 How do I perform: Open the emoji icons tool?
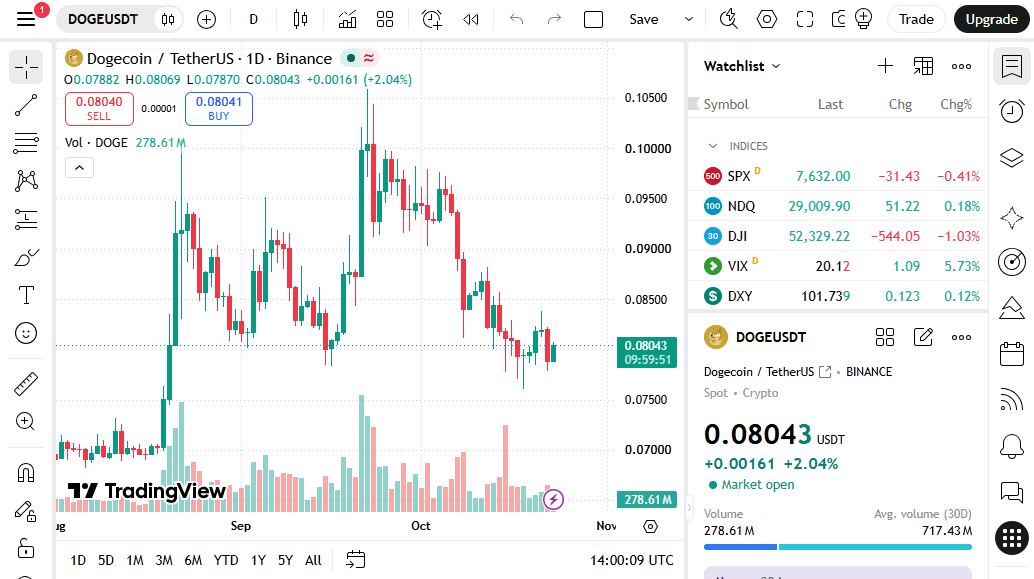[26, 333]
